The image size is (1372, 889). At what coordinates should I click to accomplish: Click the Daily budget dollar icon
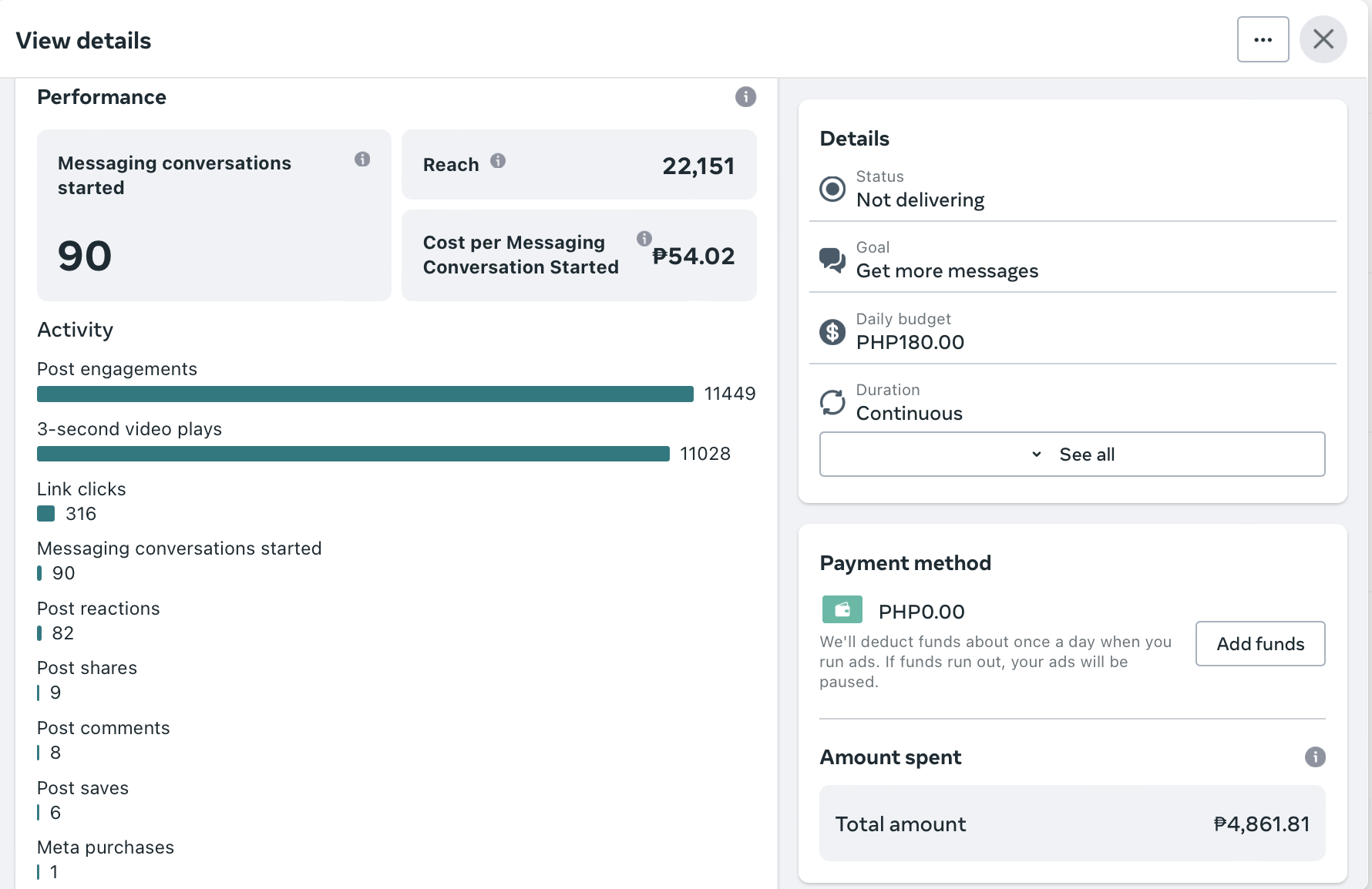[x=832, y=332]
